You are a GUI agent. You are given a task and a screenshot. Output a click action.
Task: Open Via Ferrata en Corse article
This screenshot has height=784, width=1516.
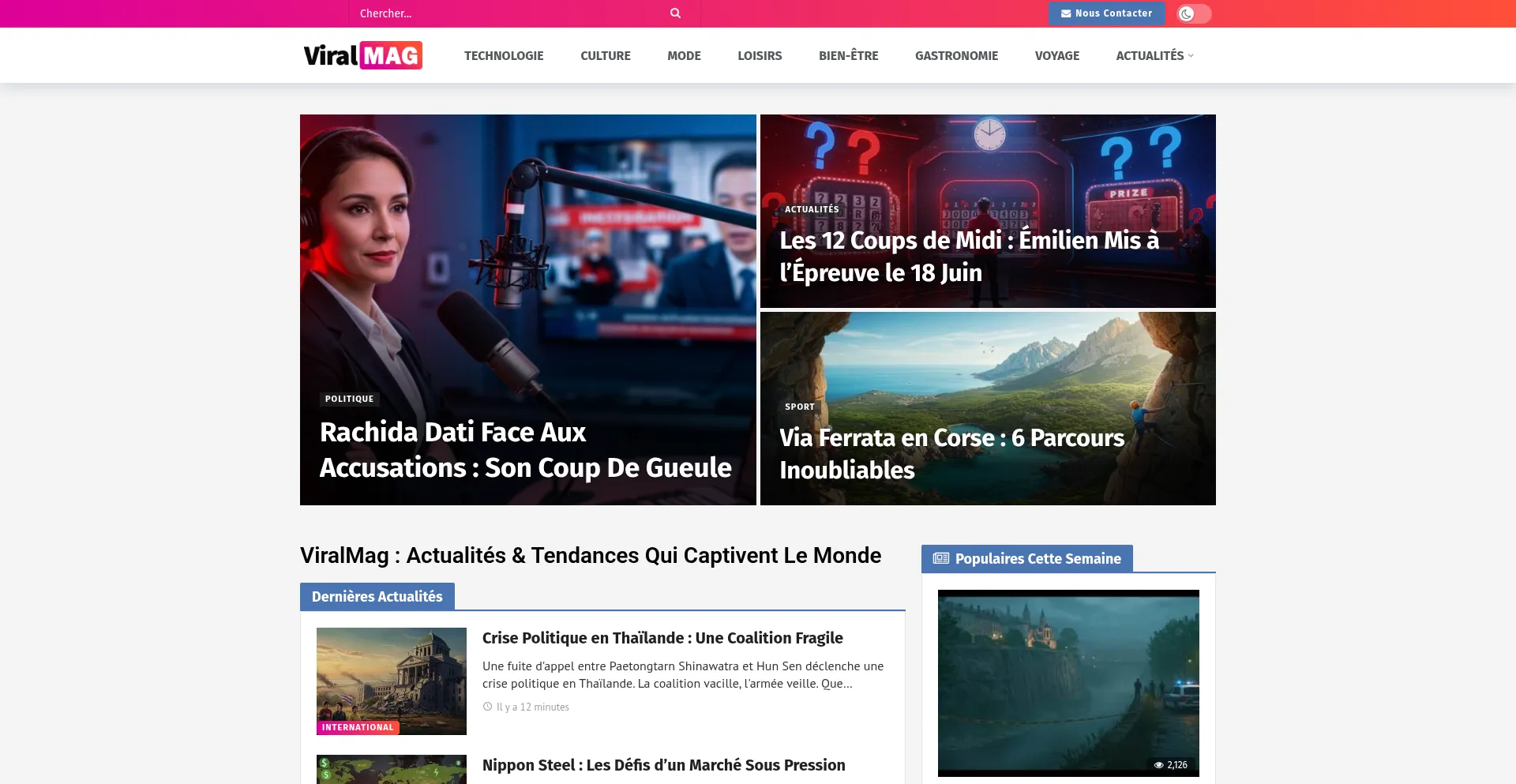pyautogui.click(x=951, y=453)
